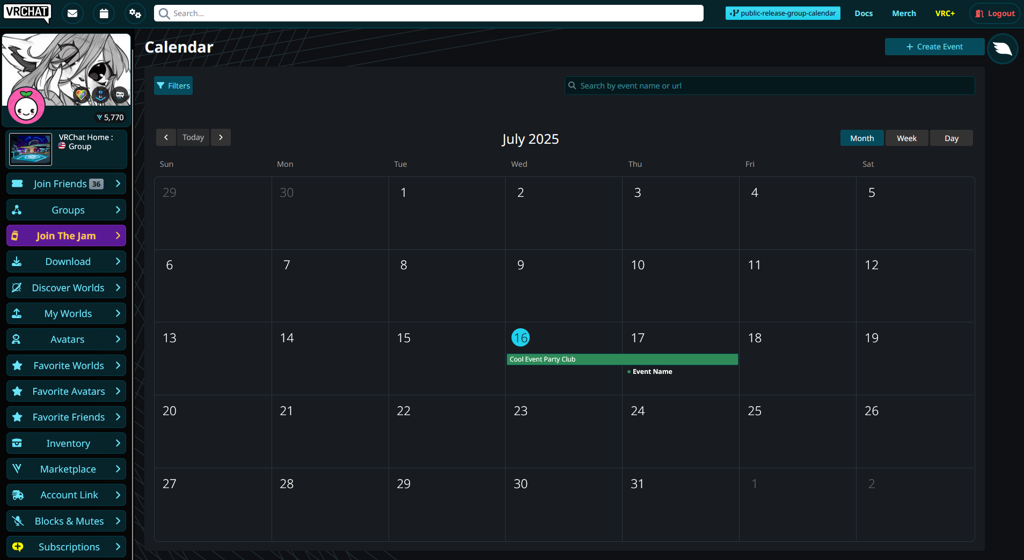Expand the Marketplace chevron
1024x560 pixels.
(118, 469)
